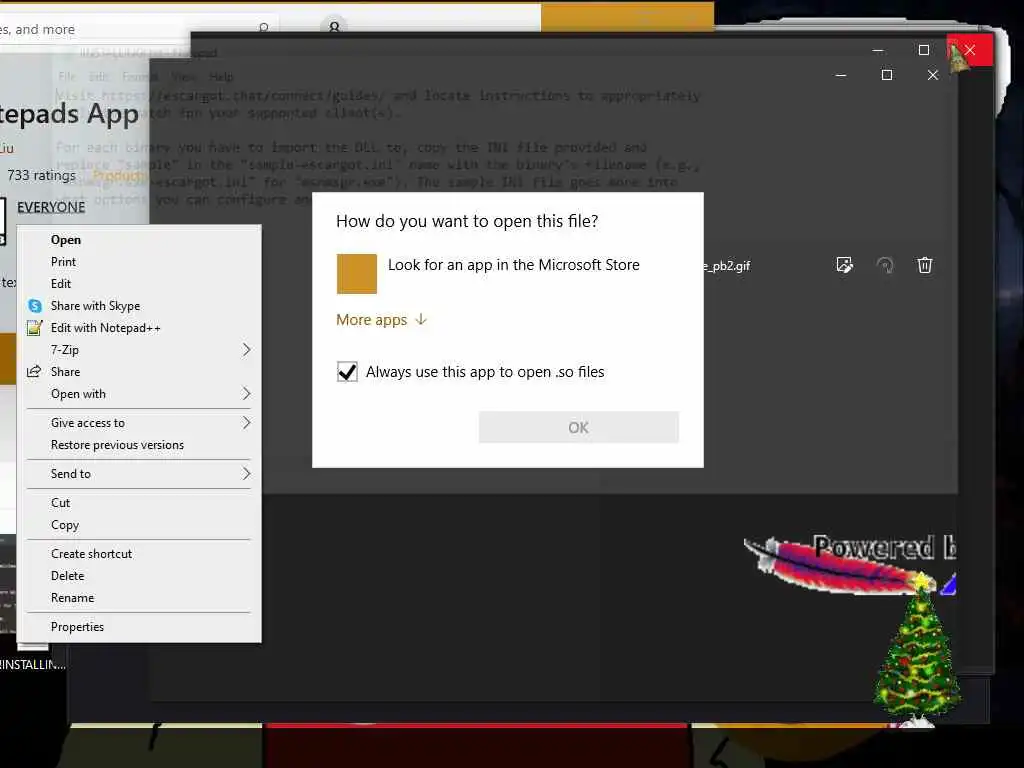Click the Notepad++ icon in context menu

(x=35, y=328)
